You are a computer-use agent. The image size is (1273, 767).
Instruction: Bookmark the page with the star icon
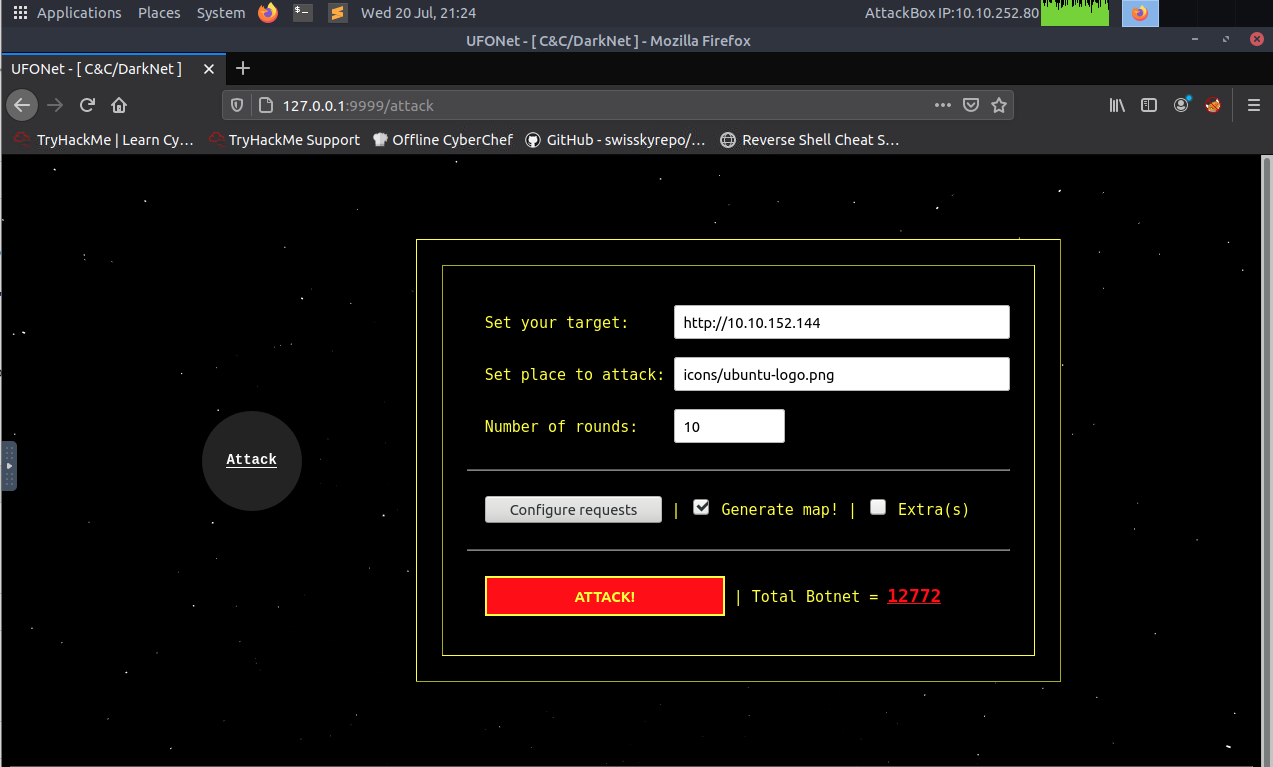click(999, 104)
